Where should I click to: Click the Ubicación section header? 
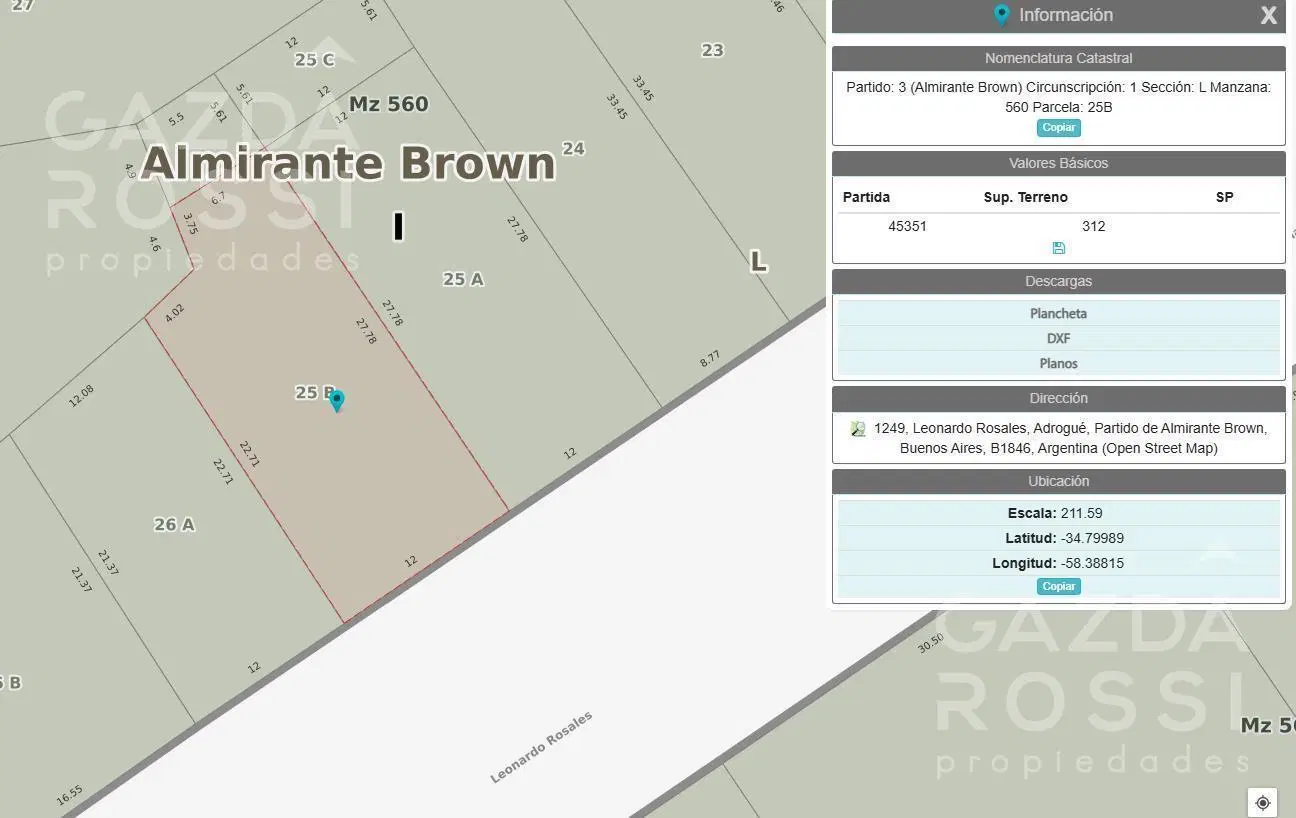1059,482
